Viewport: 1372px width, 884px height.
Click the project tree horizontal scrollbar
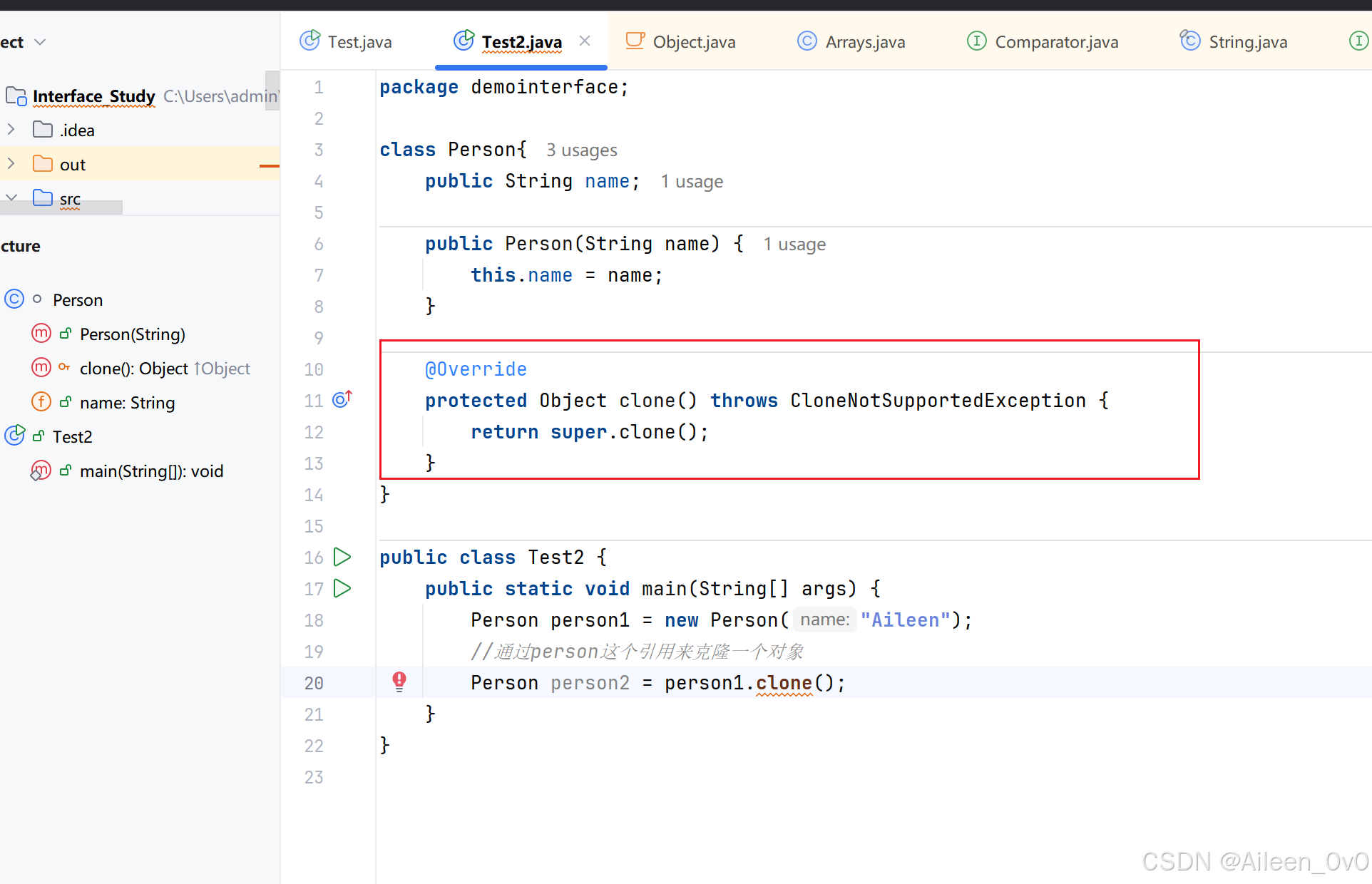click(x=61, y=207)
